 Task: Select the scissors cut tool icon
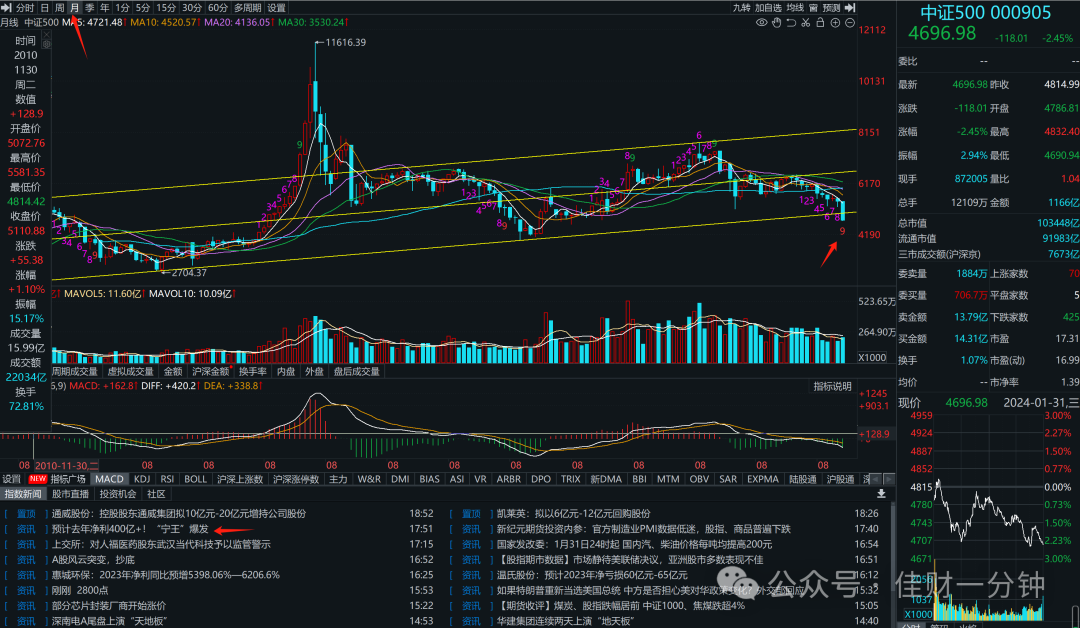point(805,23)
